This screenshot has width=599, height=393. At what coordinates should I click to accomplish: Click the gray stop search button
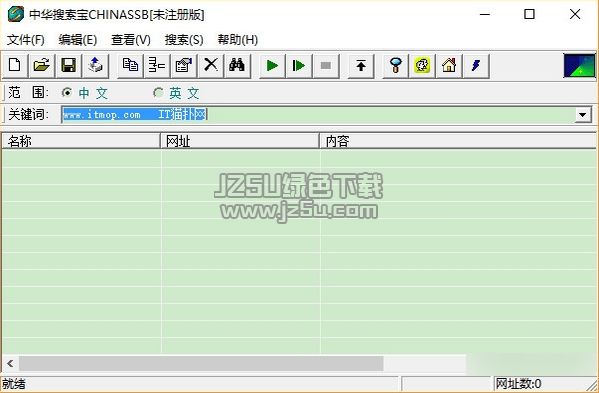click(x=326, y=66)
